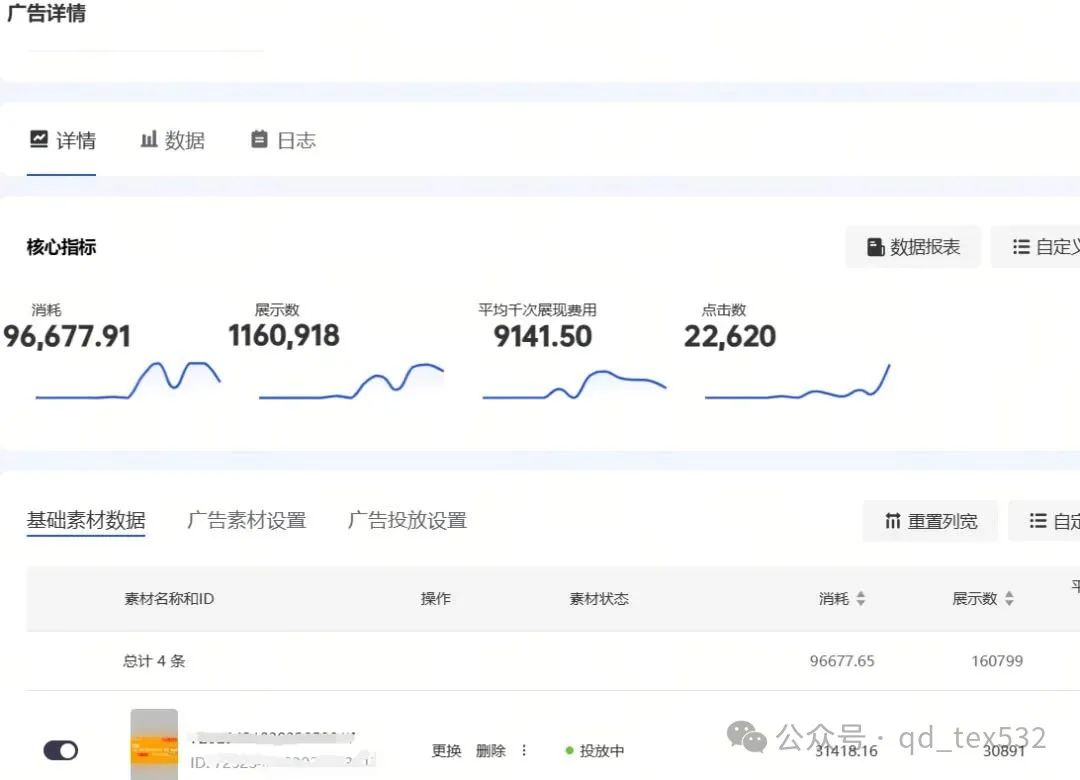Click the list icon next to 自定义 in 核心指标

coord(1021,247)
